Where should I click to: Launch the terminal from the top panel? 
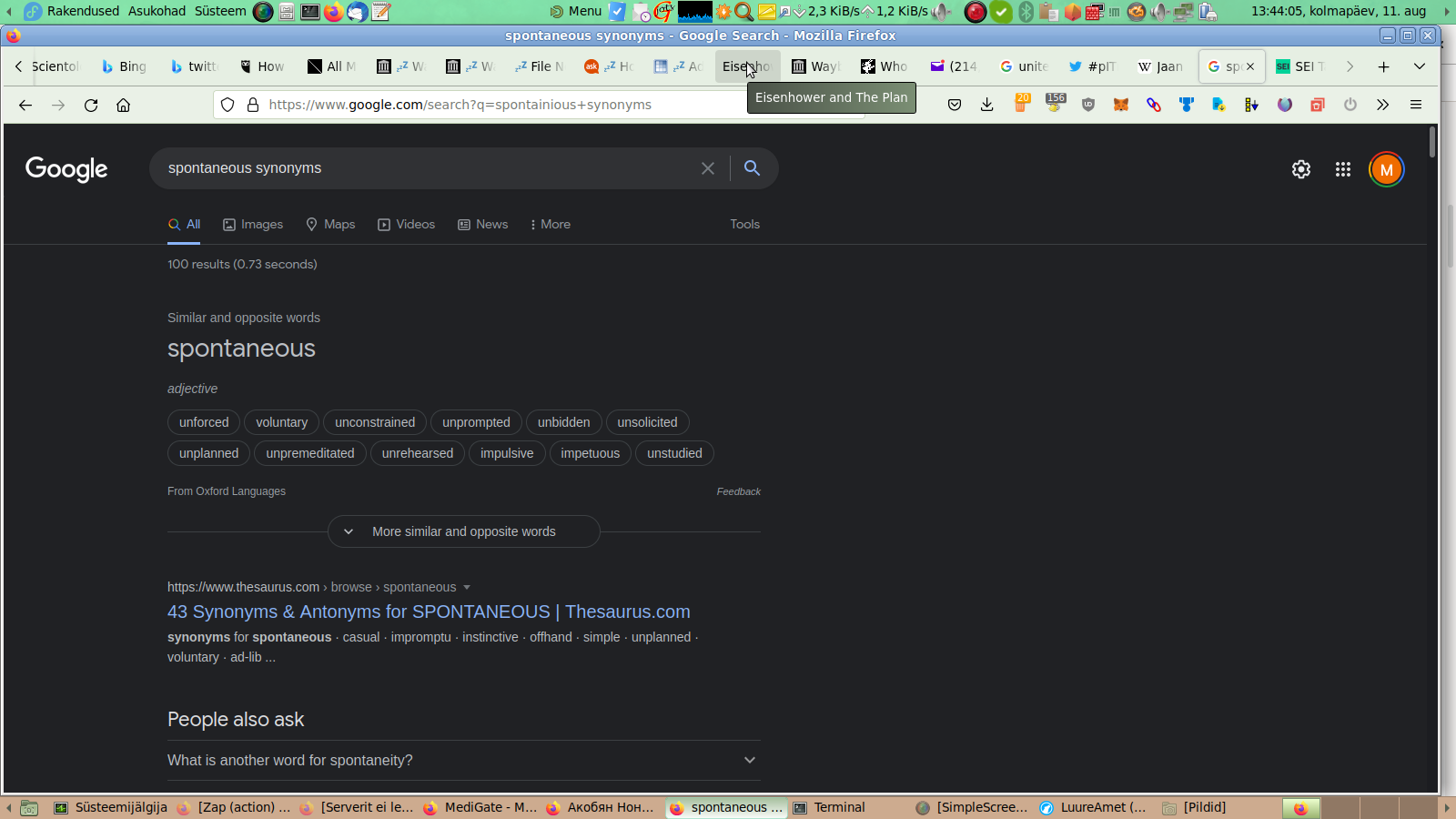click(310, 11)
